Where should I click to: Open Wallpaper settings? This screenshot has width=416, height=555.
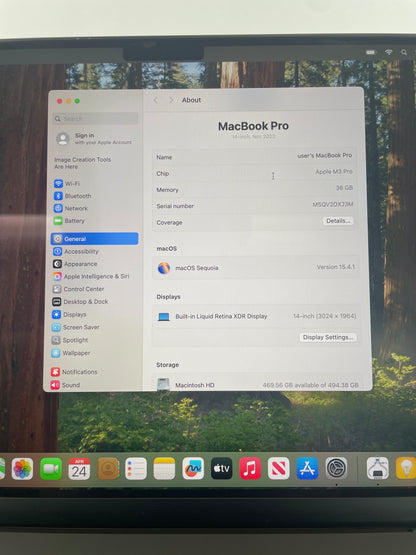[x=71, y=353]
